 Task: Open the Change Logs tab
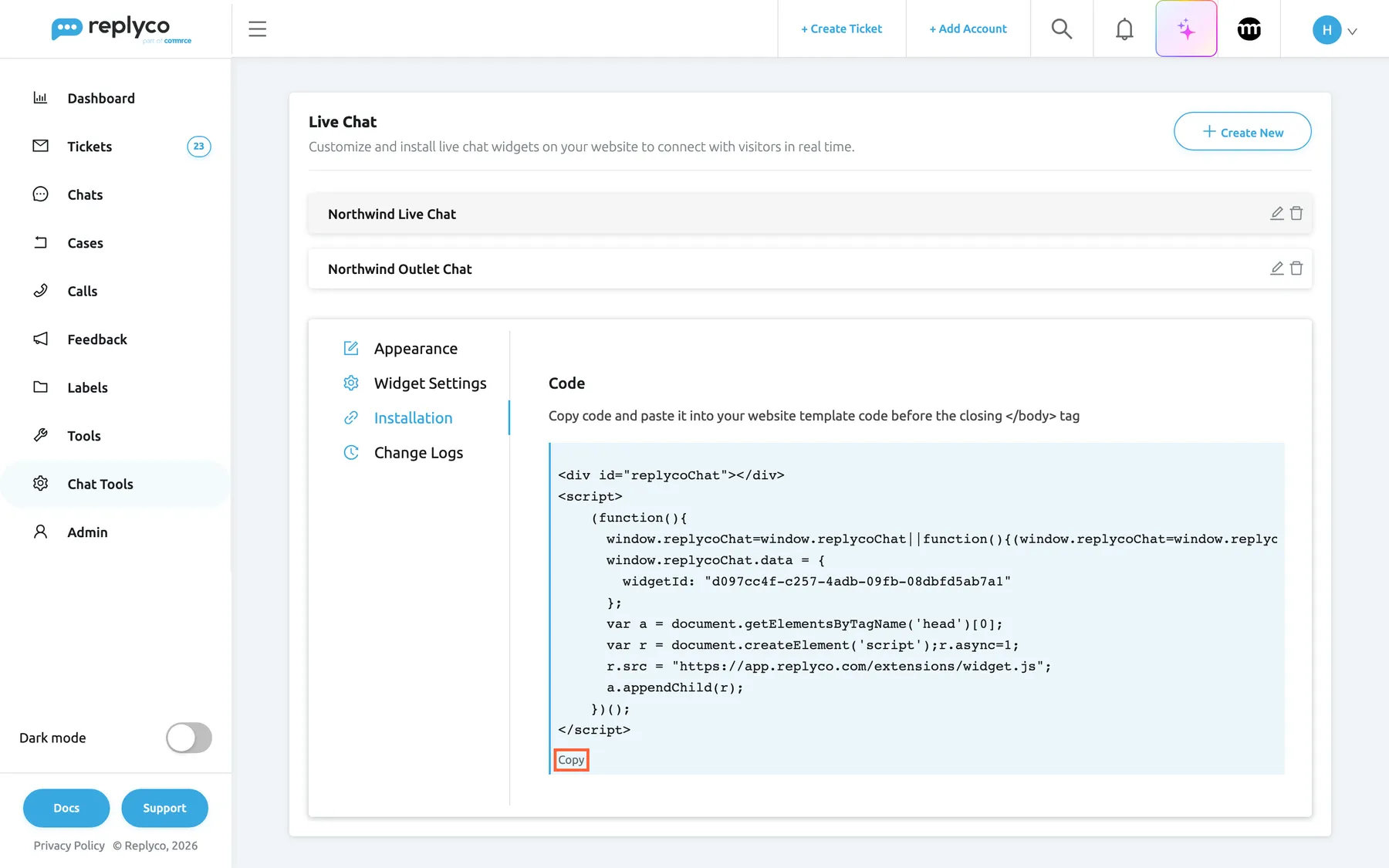404,453
